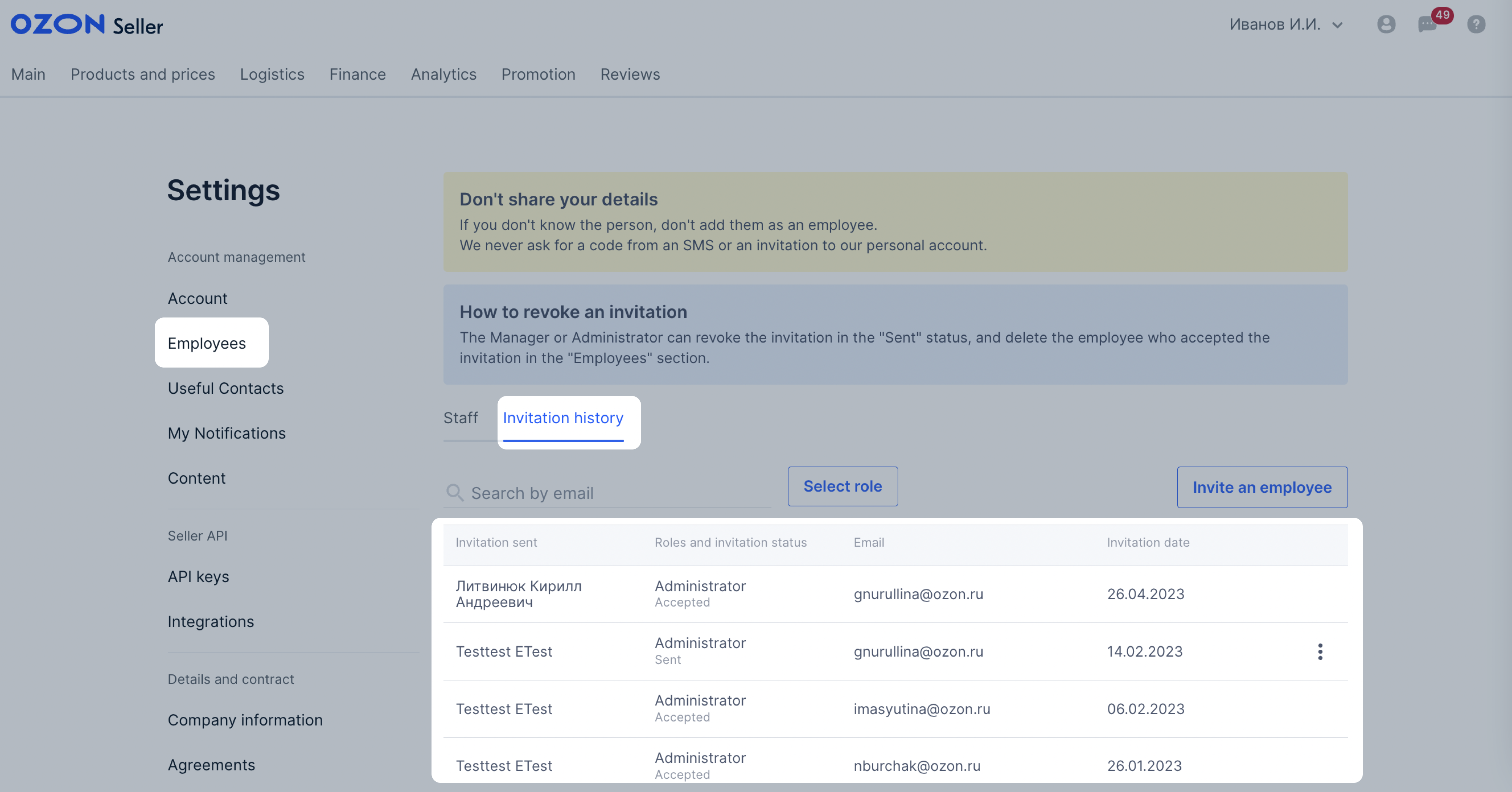The width and height of the screenshot is (1512, 792).
Task: Click the date 06.02.2023
Action: coord(1146,709)
